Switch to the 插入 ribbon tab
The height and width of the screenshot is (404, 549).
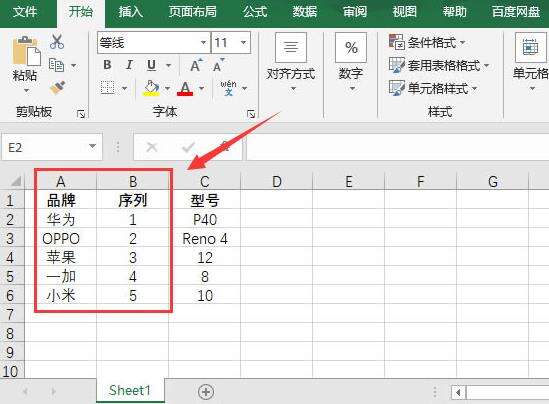click(x=130, y=12)
